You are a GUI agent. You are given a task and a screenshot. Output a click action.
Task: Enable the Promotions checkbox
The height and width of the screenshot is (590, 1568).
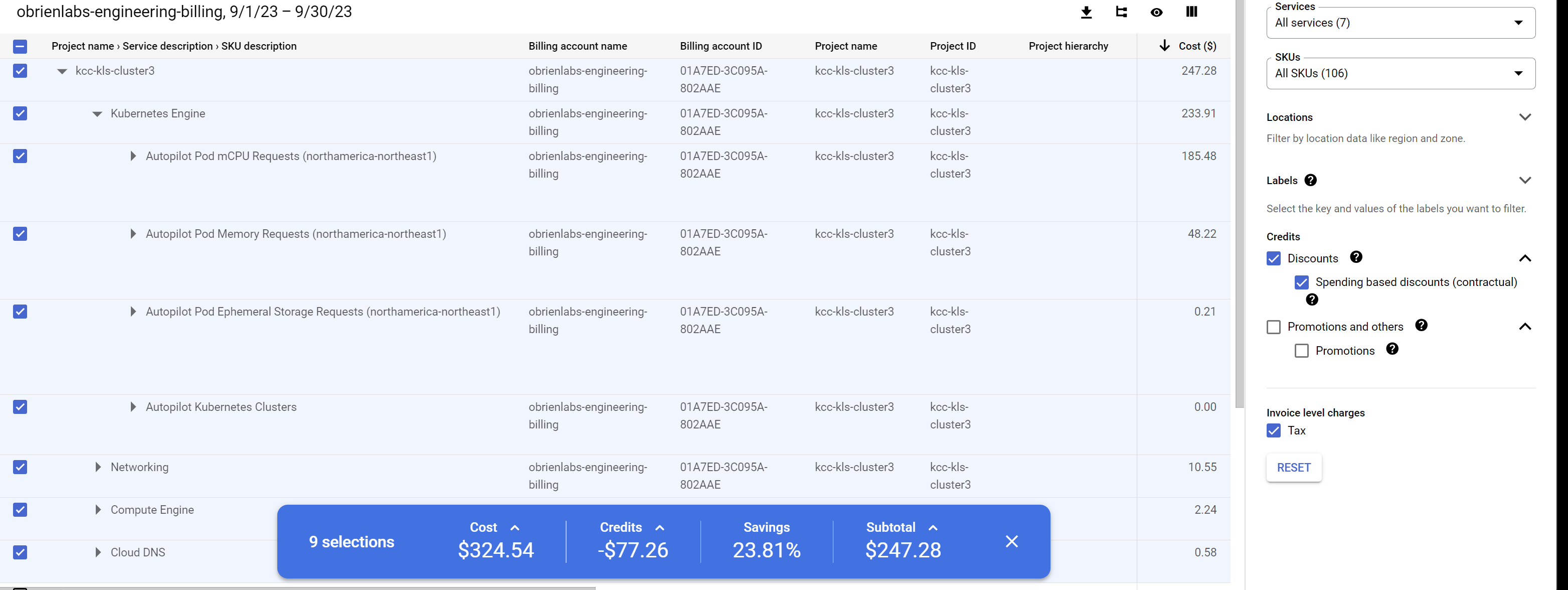[1302, 350]
